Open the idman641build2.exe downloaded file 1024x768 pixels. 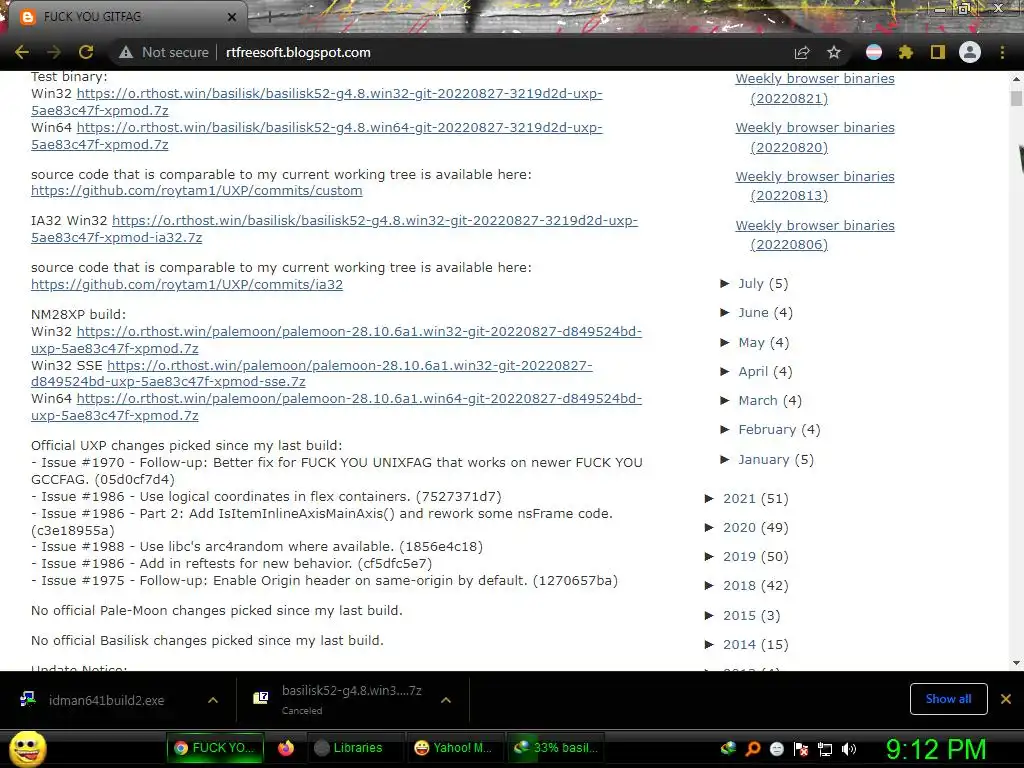click(106, 700)
